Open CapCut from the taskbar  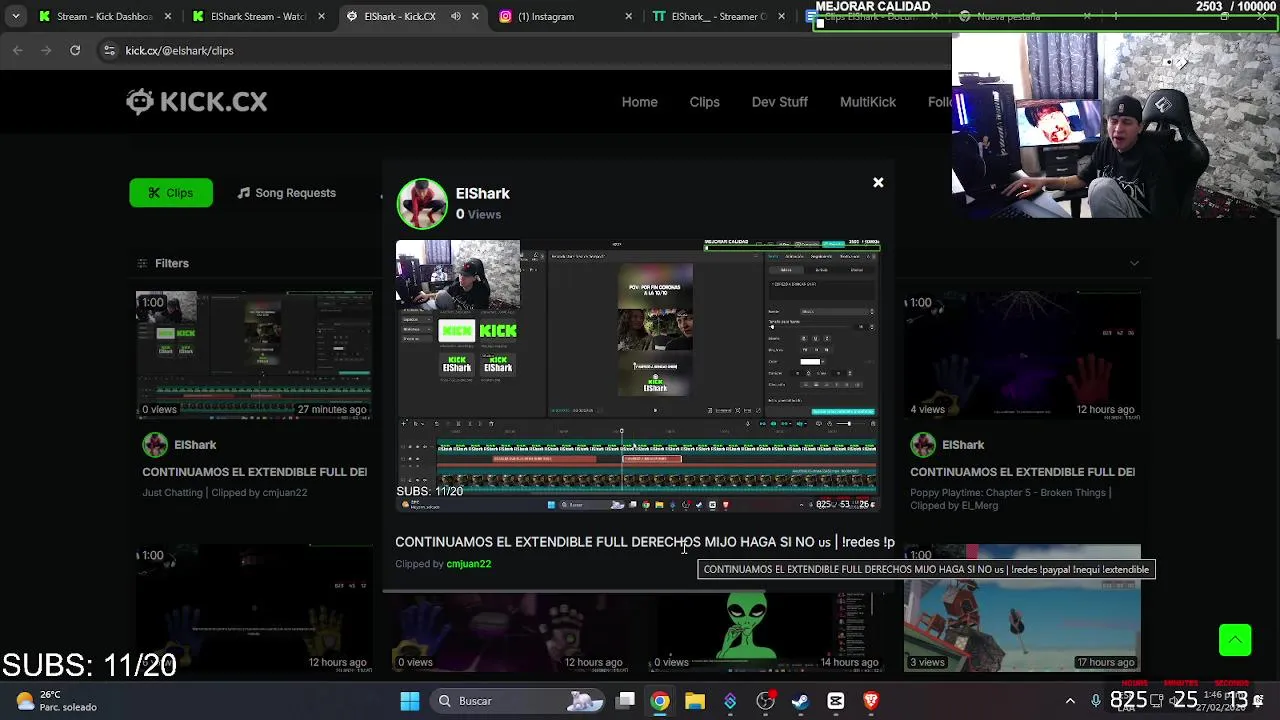[835, 701]
